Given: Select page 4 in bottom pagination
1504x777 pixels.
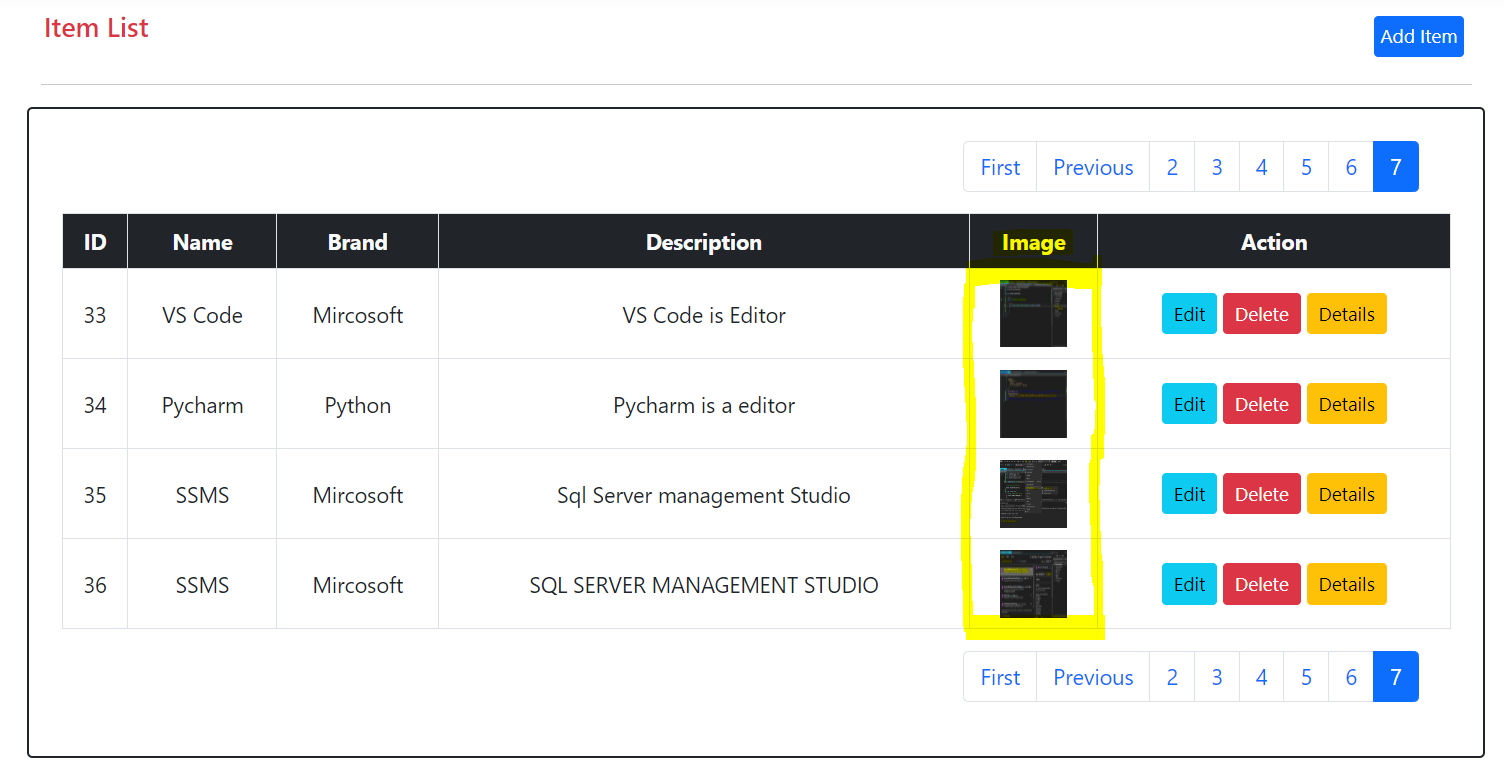Looking at the screenshot, I should pyautogui.click(x=1262, y=677).
